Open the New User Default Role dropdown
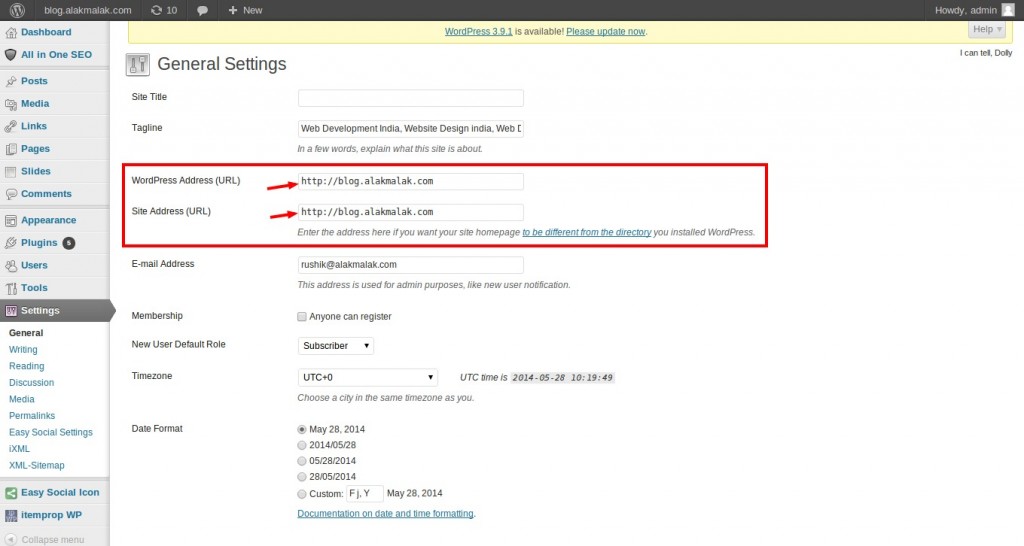1024x546 pixels. (x=336, y=345)
